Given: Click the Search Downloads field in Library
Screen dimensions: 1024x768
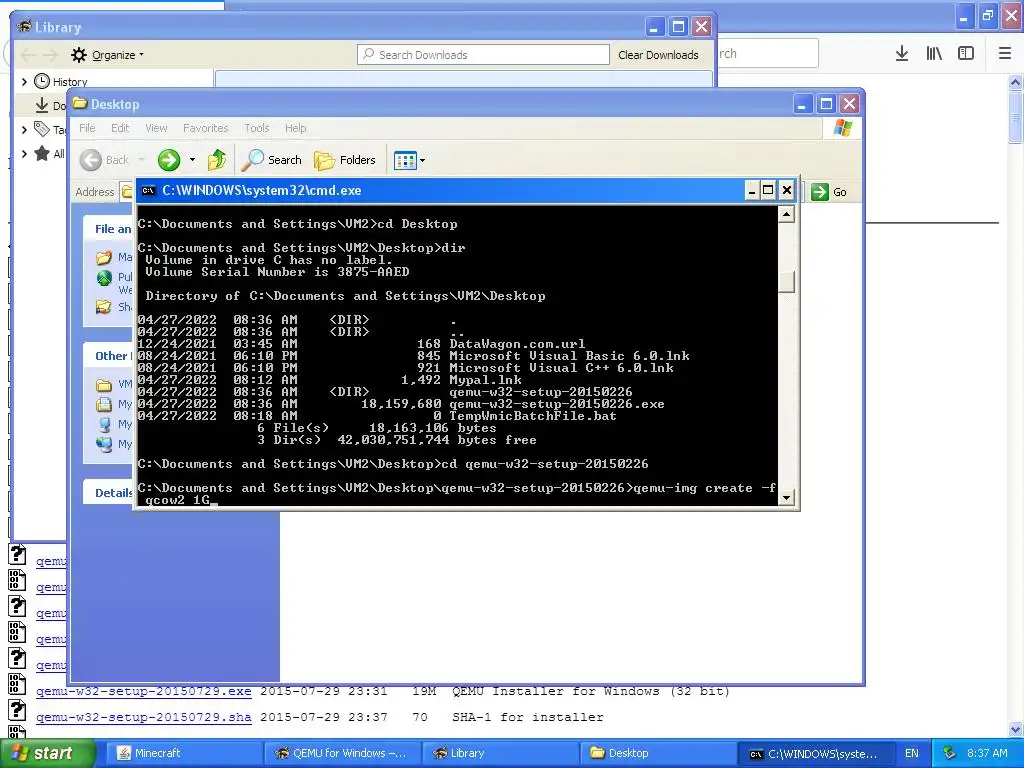Looking at the screenshot, I should pyautogui.click(x=483, y=55).
